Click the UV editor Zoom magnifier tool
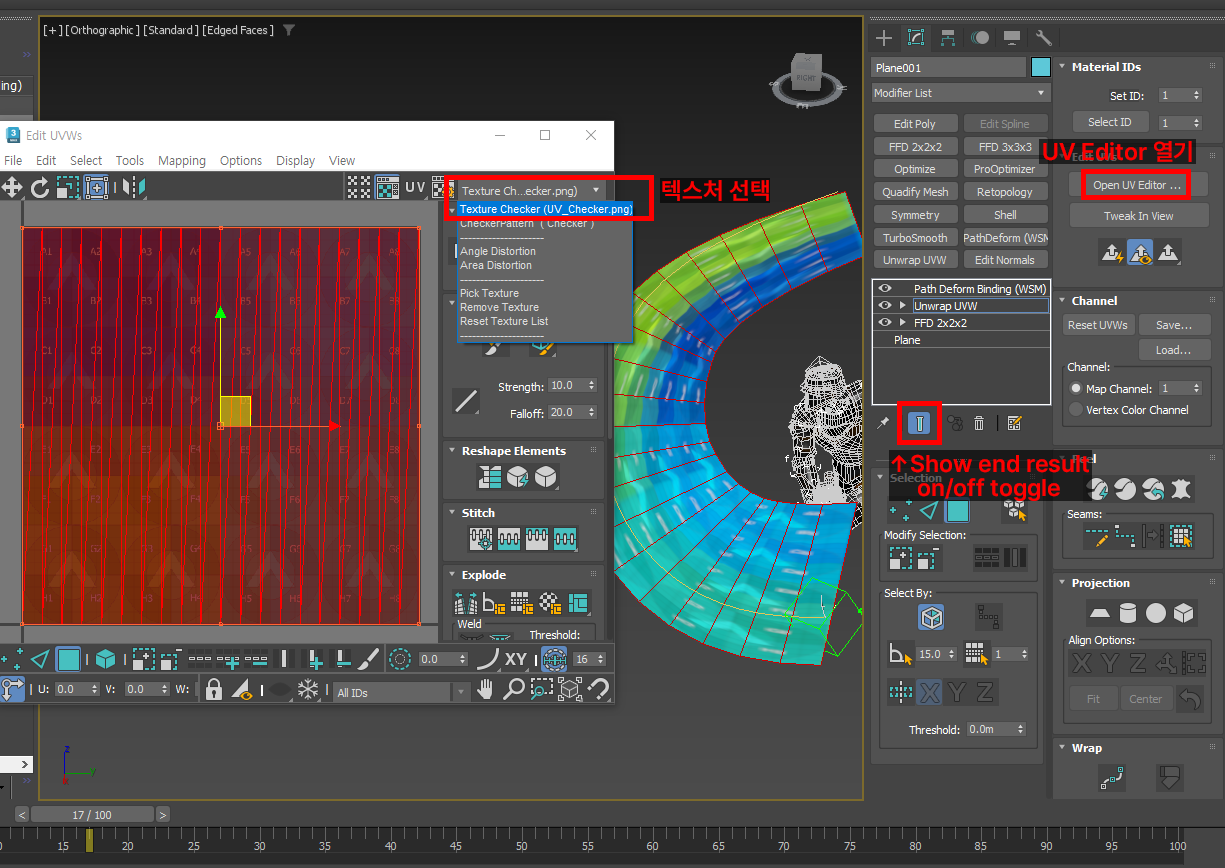Image resolution: width=1225 pixels, height=868 pixels. pos(514,689)
